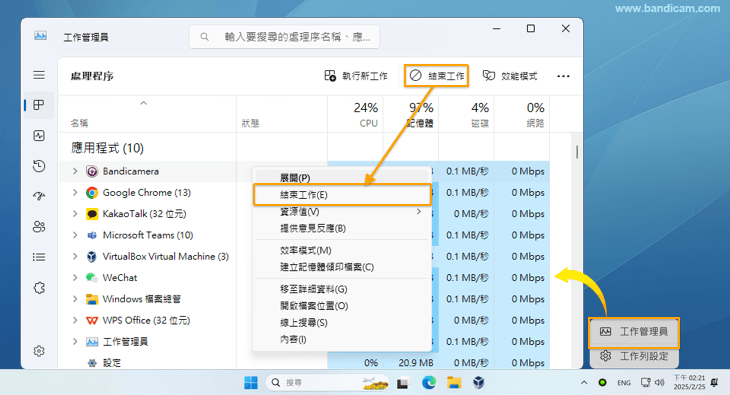Click the Bandicamera app icon
Image resolution: width=730 pixels, height=395 pixels.
(x=92, y=171)
